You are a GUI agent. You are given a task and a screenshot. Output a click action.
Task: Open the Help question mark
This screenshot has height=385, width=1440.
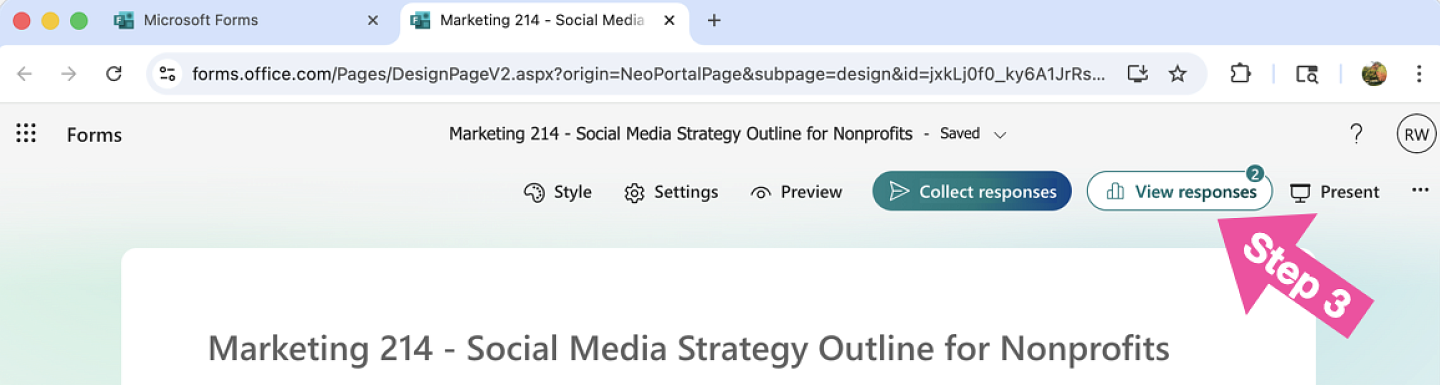(1356, 134)
